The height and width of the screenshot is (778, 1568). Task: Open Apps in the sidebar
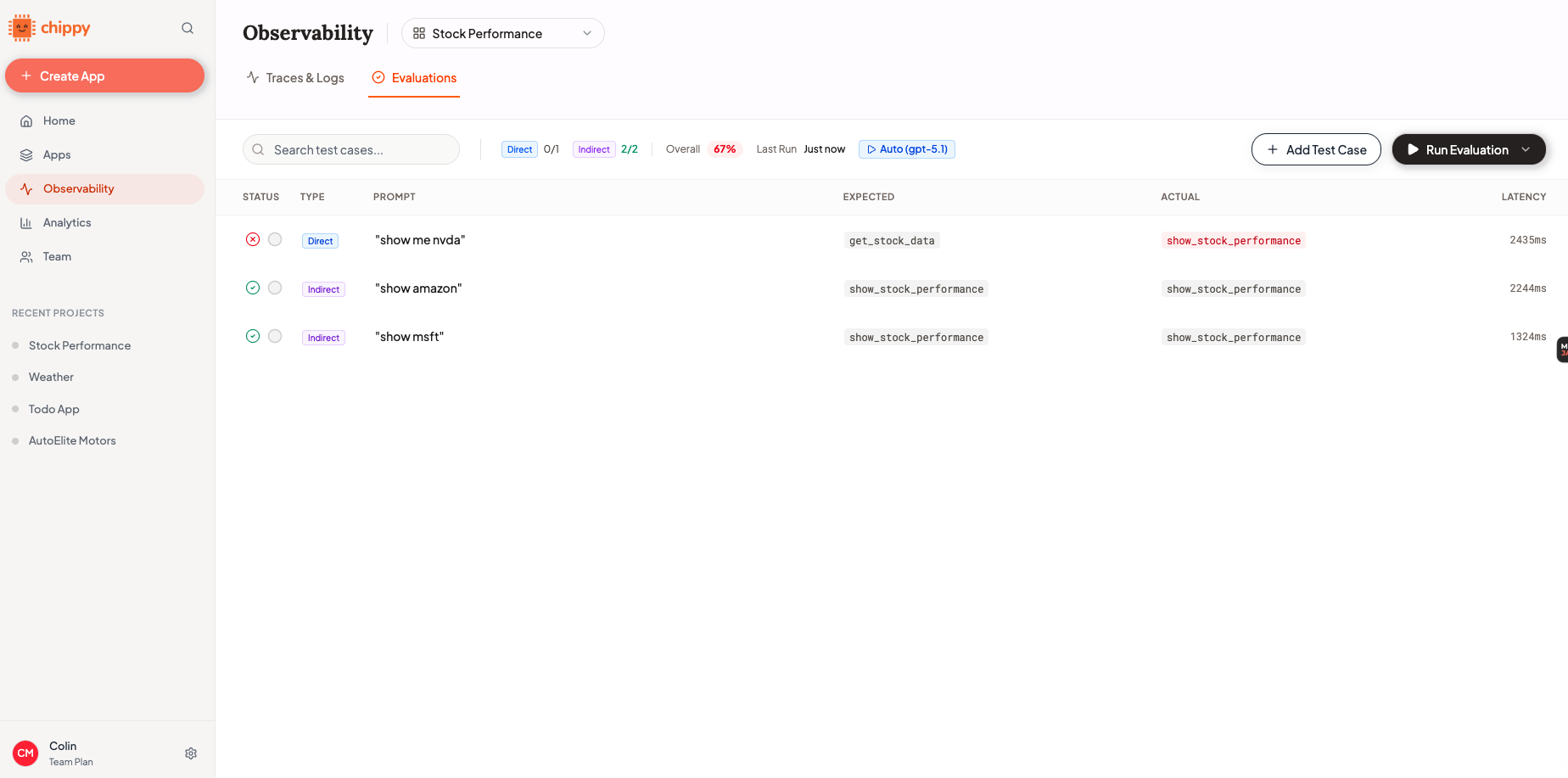[104, 155]
